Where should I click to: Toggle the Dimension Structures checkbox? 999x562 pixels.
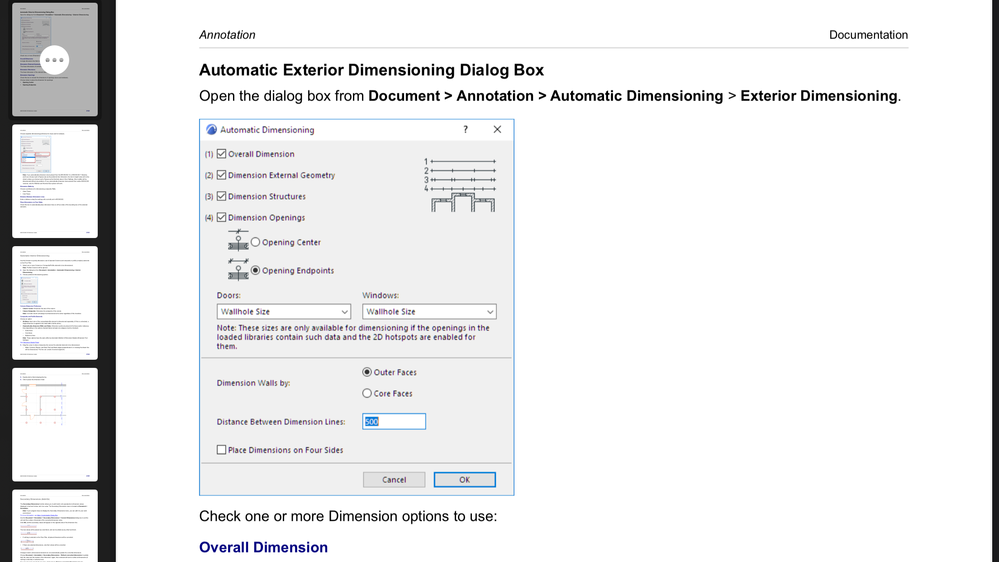coord(222,196)
